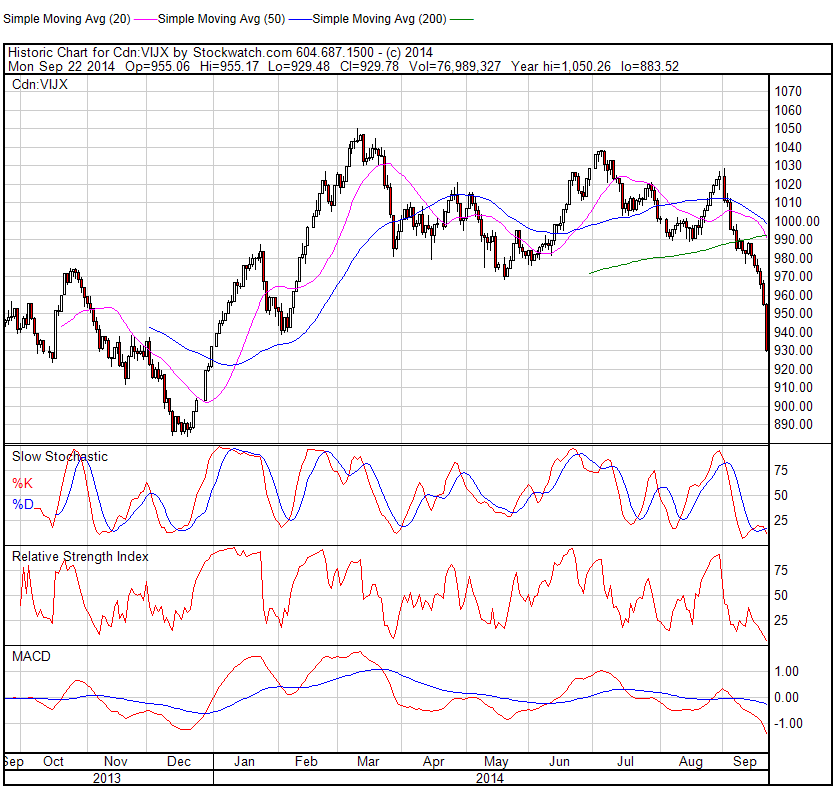Select the Slow Stochastic panel title
The width and height of the screenshot is (839, 792).
click(x=59, y=456)
